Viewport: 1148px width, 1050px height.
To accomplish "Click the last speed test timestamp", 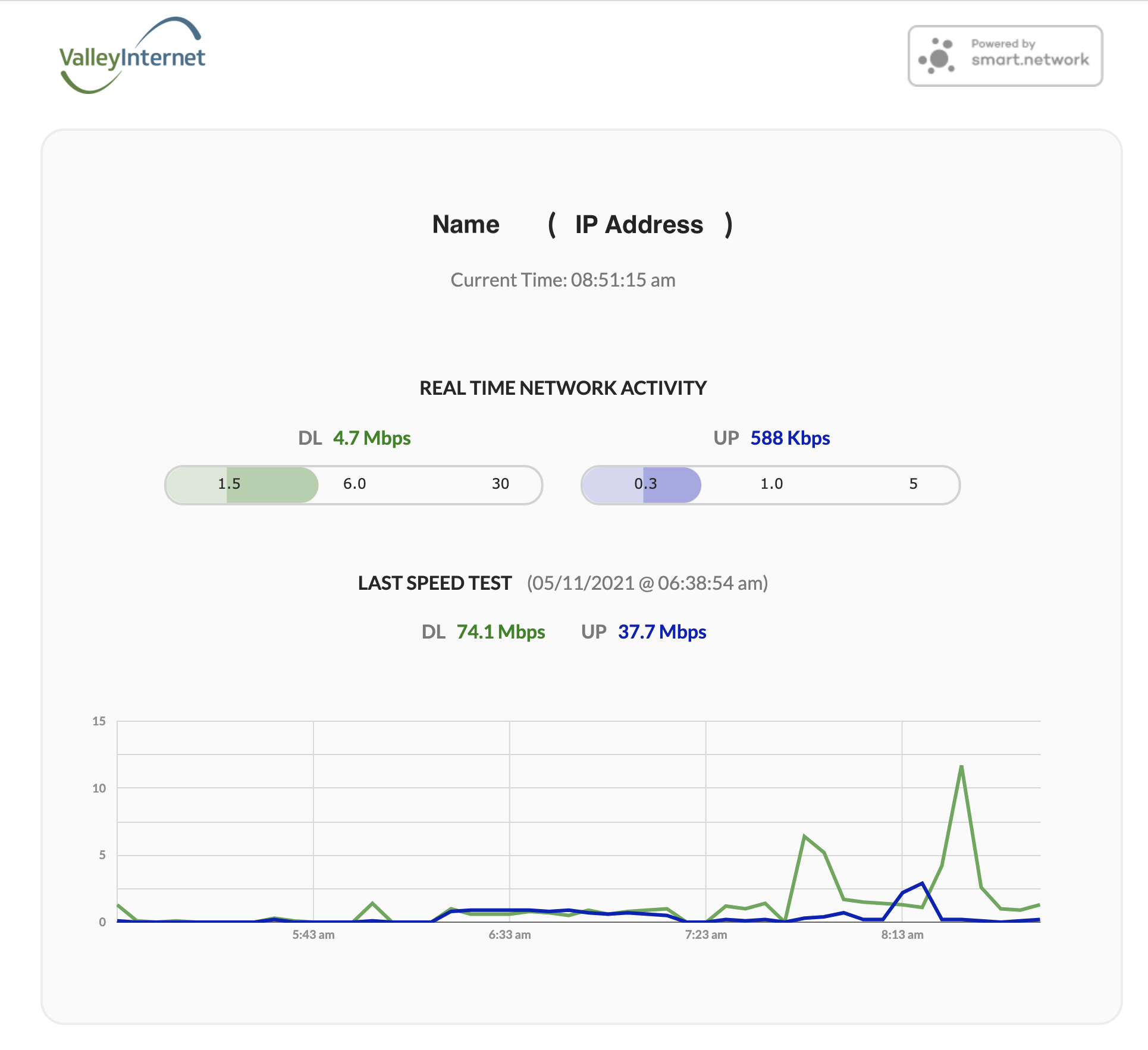I will [x=647, y=583].
